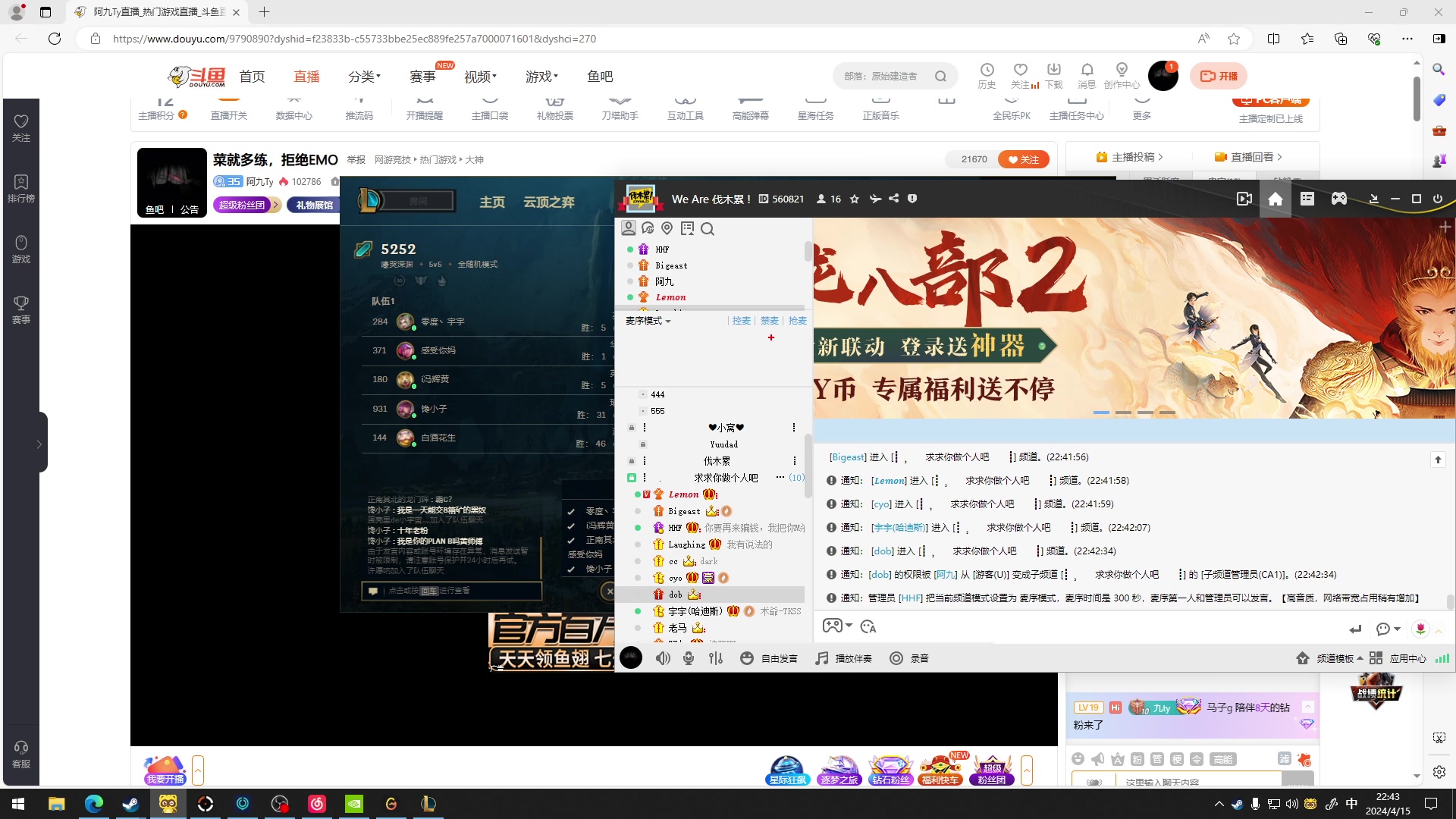This screenshot has height=819, width=1456.
Task: Expand the Douyu left sidebar arrow handle
Action: [39, 444]
